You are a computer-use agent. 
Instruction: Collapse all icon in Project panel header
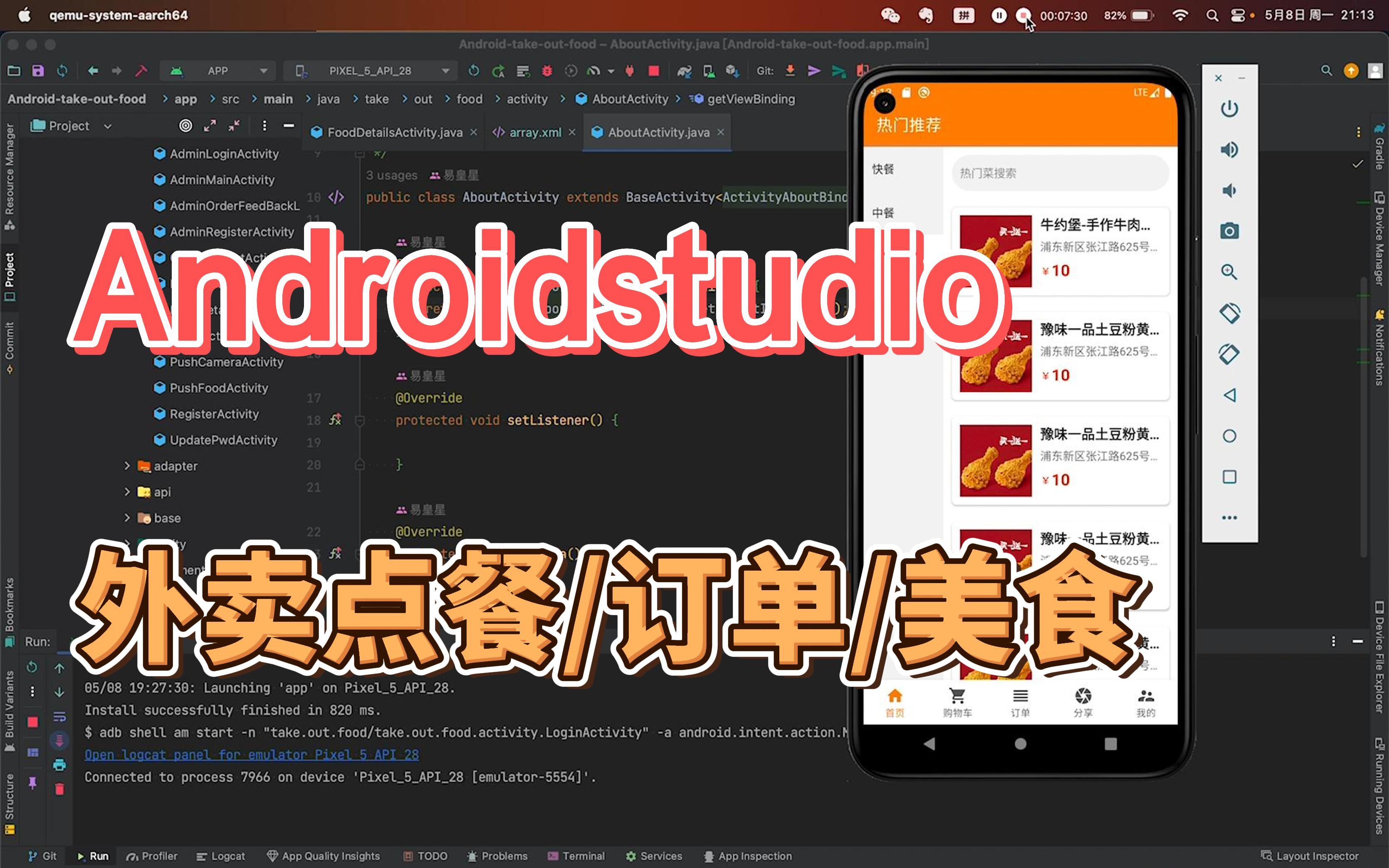pos(234,126)
